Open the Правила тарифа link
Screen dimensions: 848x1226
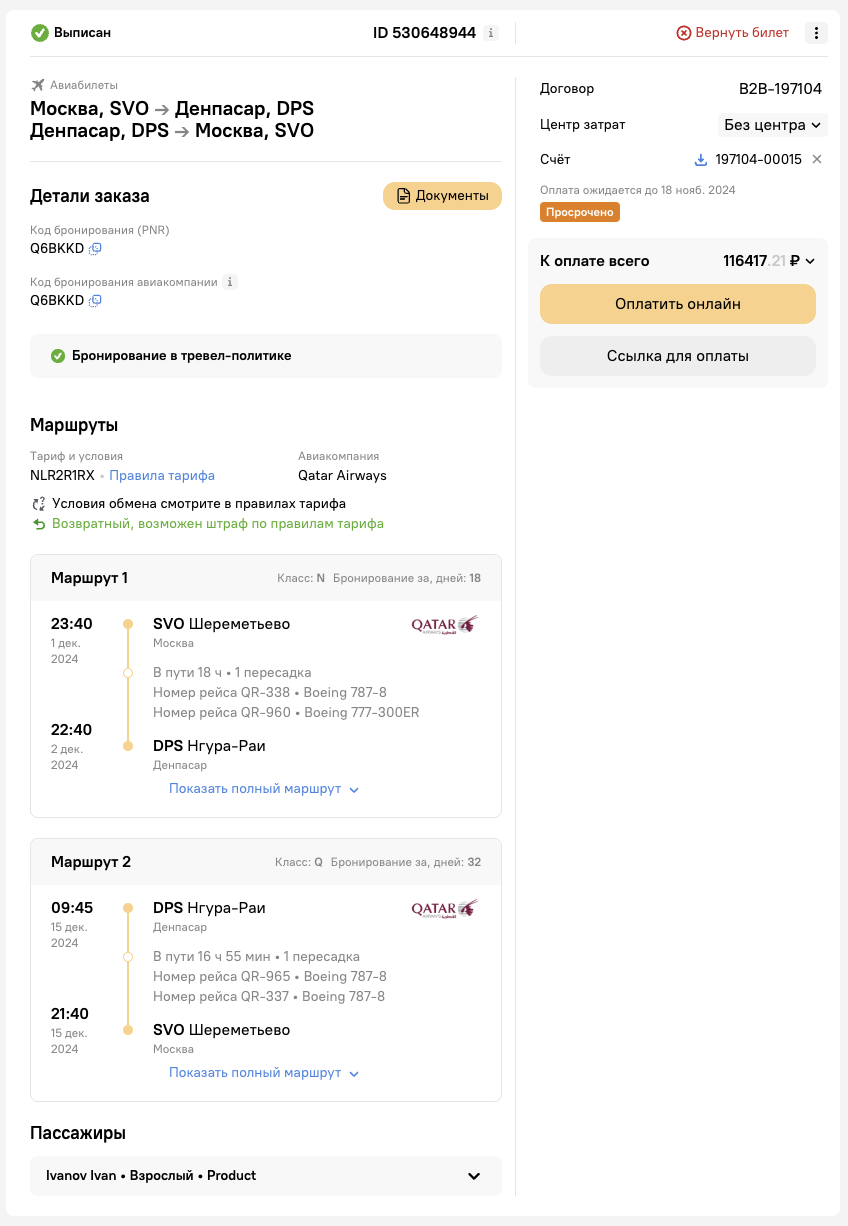(x=162, y=476)
